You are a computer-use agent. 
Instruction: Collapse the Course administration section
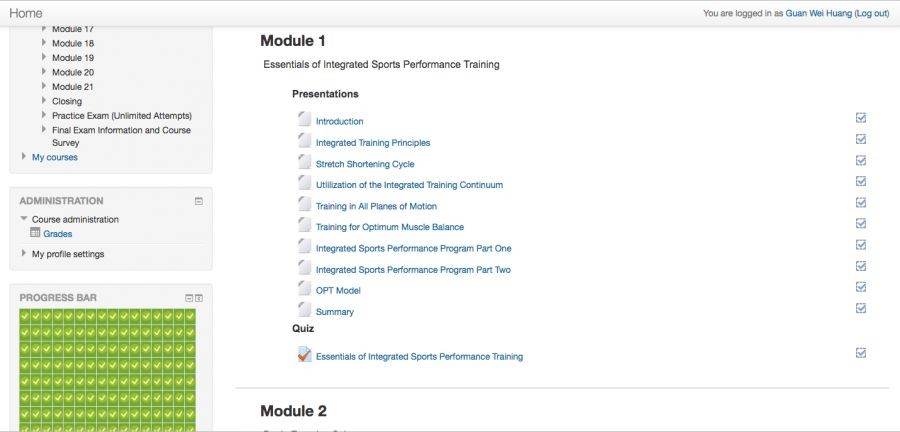pyautogui.click(x=24, y=219)
